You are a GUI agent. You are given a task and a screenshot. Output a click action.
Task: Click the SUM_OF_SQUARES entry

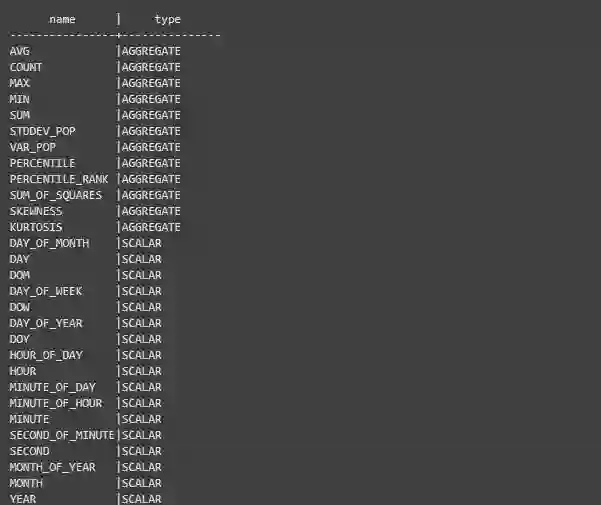(56, 195)
